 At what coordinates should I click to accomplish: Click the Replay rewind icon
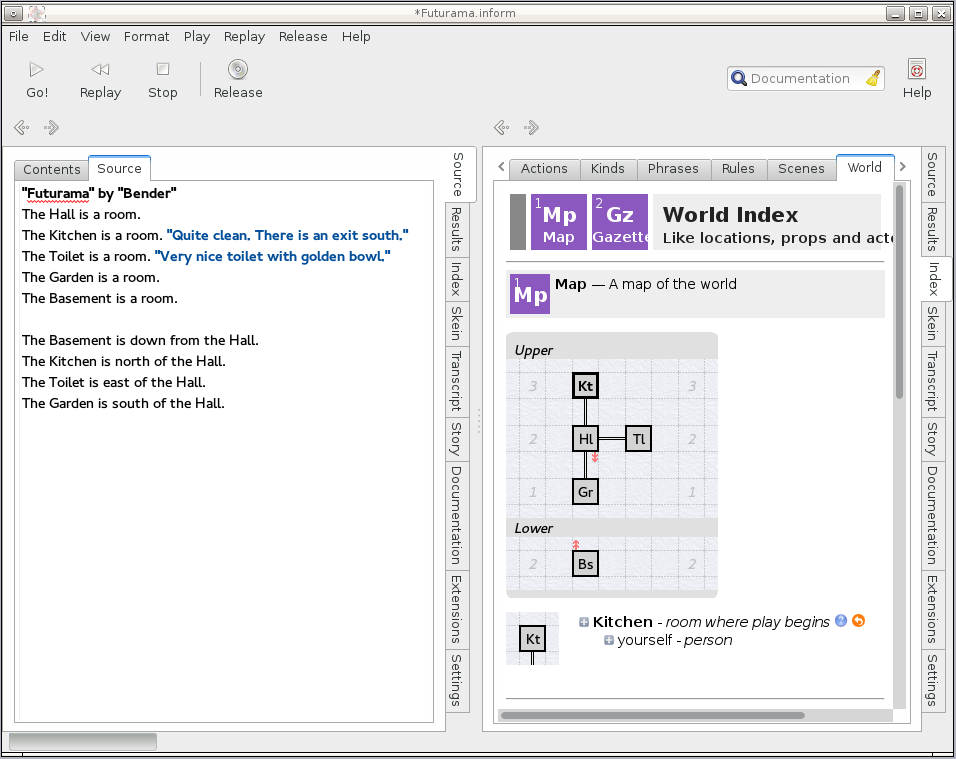pos(100,69)
